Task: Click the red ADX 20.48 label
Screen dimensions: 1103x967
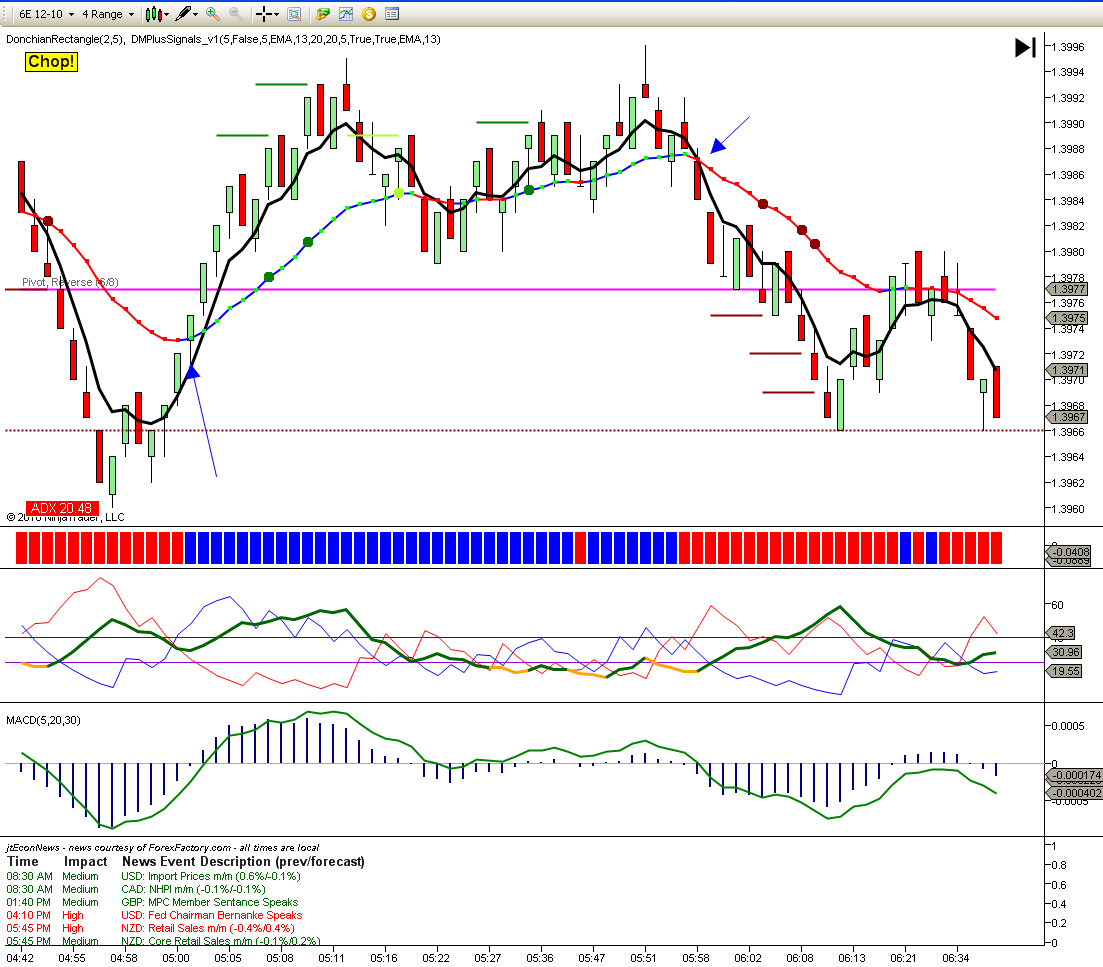Action: tap(62, 508)
